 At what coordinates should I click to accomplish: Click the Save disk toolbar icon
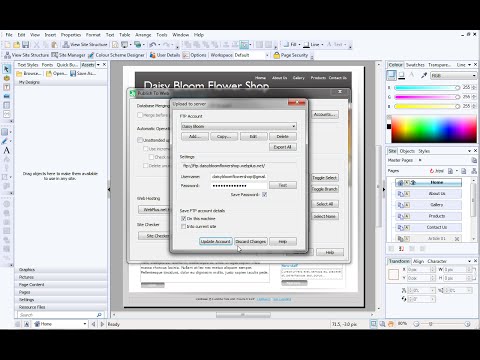[x=26, y=45]
